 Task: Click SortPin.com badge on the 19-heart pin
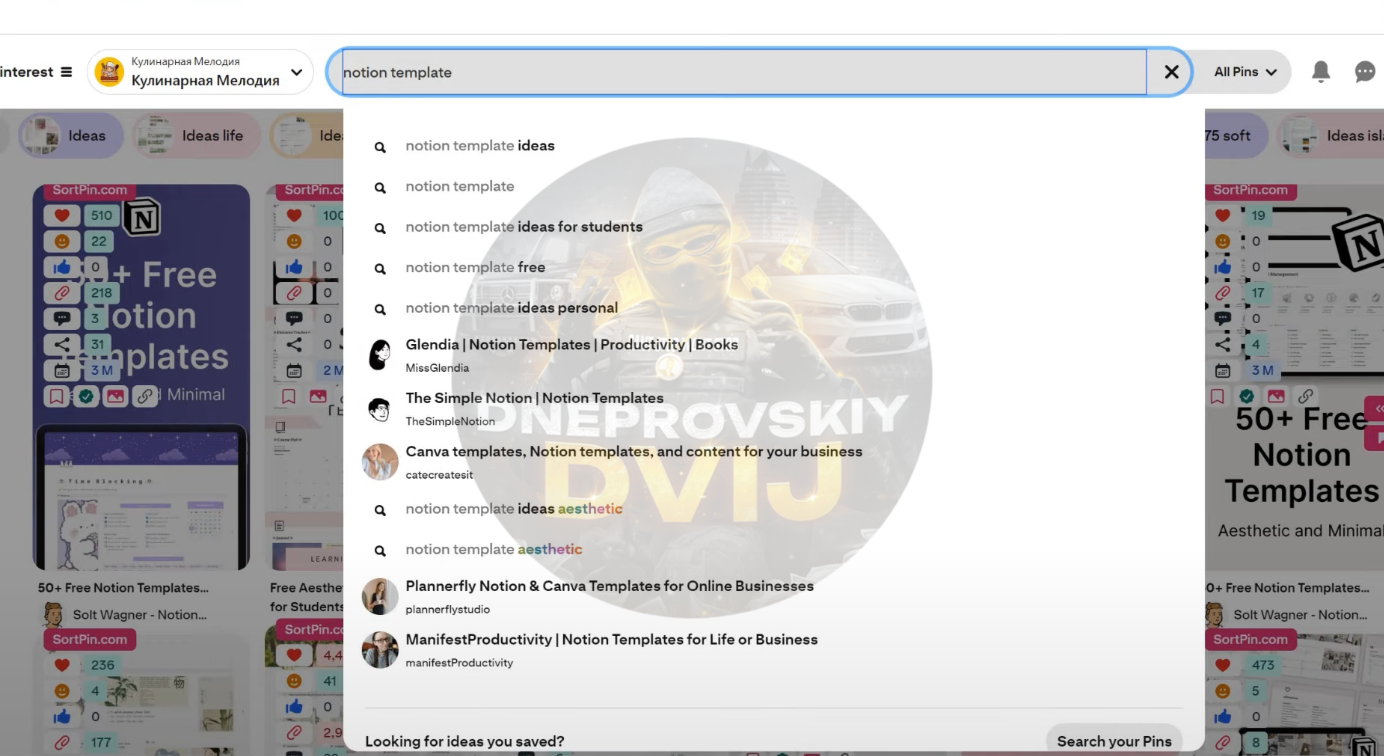[1250, 190]
